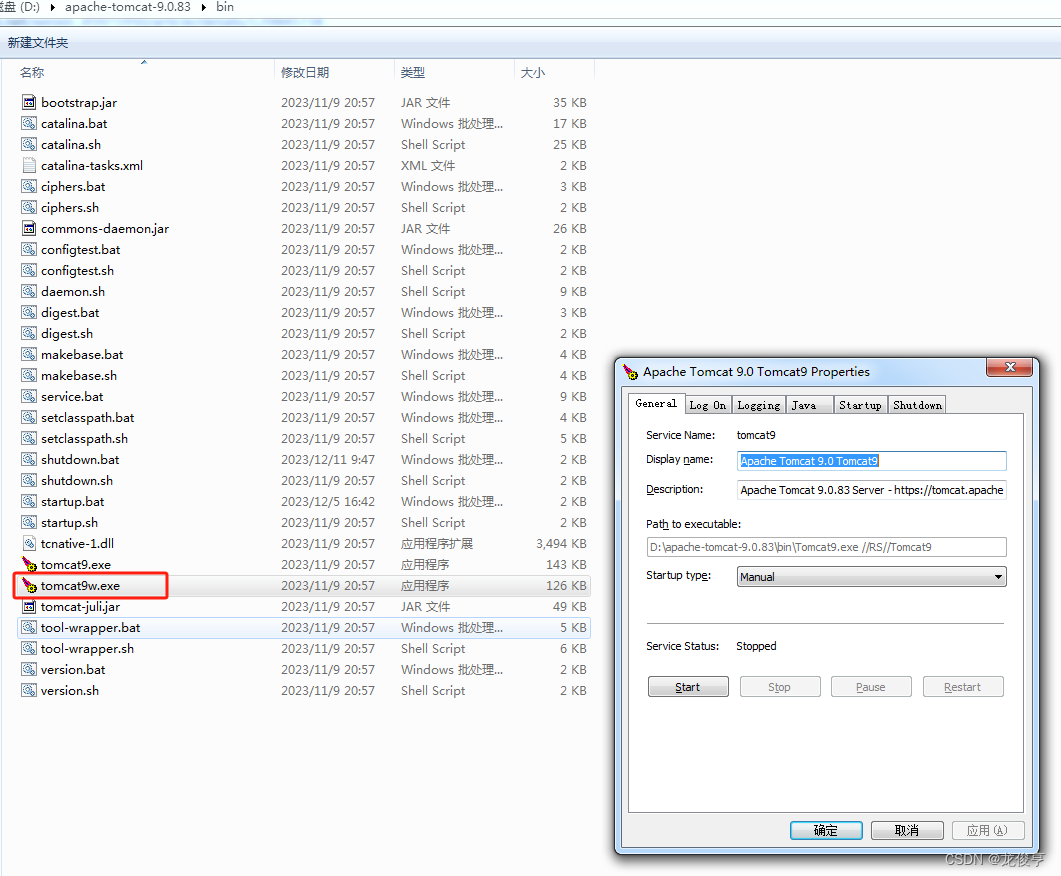This screenshot has height=876, width=1061.
Task: Select the digest.sh file name
Action: [67, 333]
